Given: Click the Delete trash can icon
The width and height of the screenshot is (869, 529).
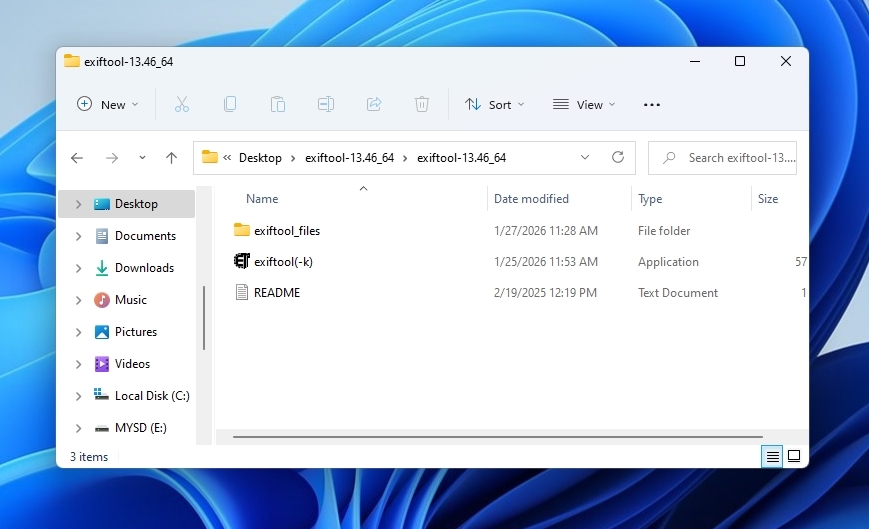Looking at the screenshot, I should [x=422, y=104].
